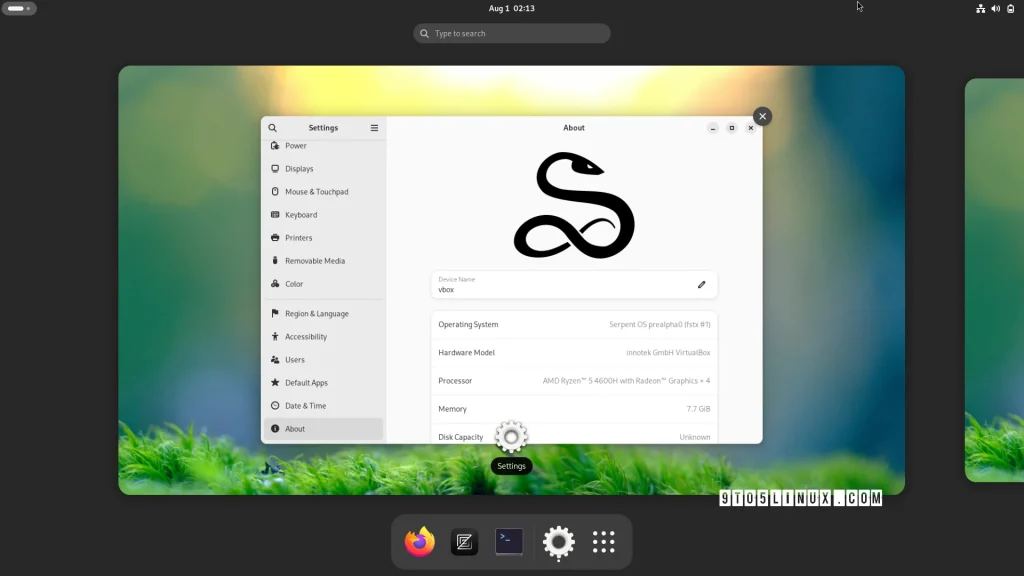The image size is (1024, 576).
Task: Click the search icon in Settings
Action: coord(273,128)
